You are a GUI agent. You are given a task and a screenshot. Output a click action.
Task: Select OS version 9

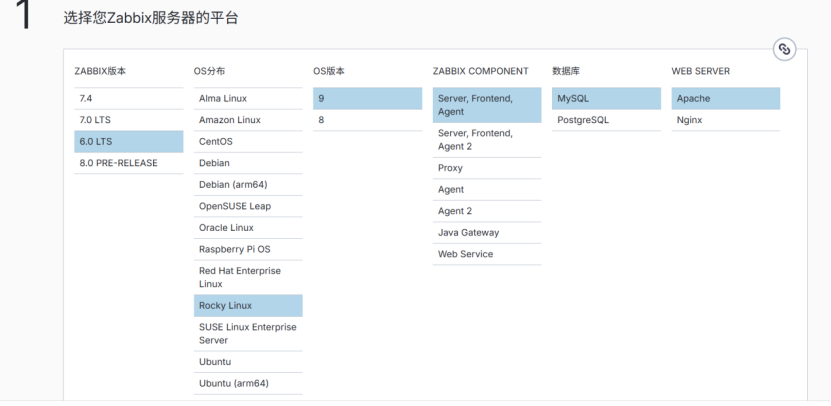click(x=367, y=99)
